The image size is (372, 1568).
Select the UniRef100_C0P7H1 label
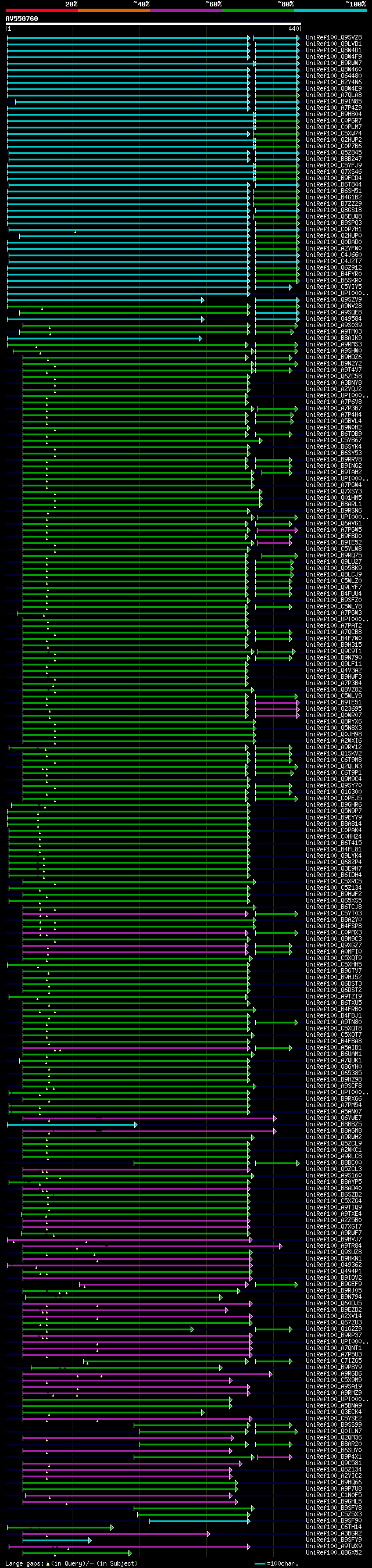pos(334,230)
